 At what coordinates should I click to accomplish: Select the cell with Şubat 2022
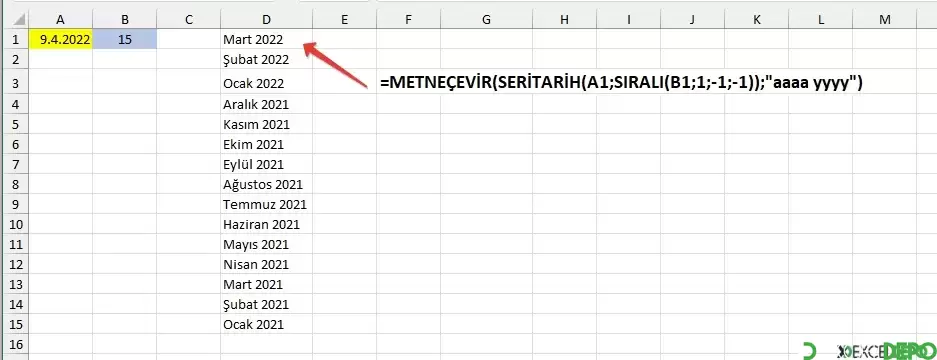(x=266, y=59)
